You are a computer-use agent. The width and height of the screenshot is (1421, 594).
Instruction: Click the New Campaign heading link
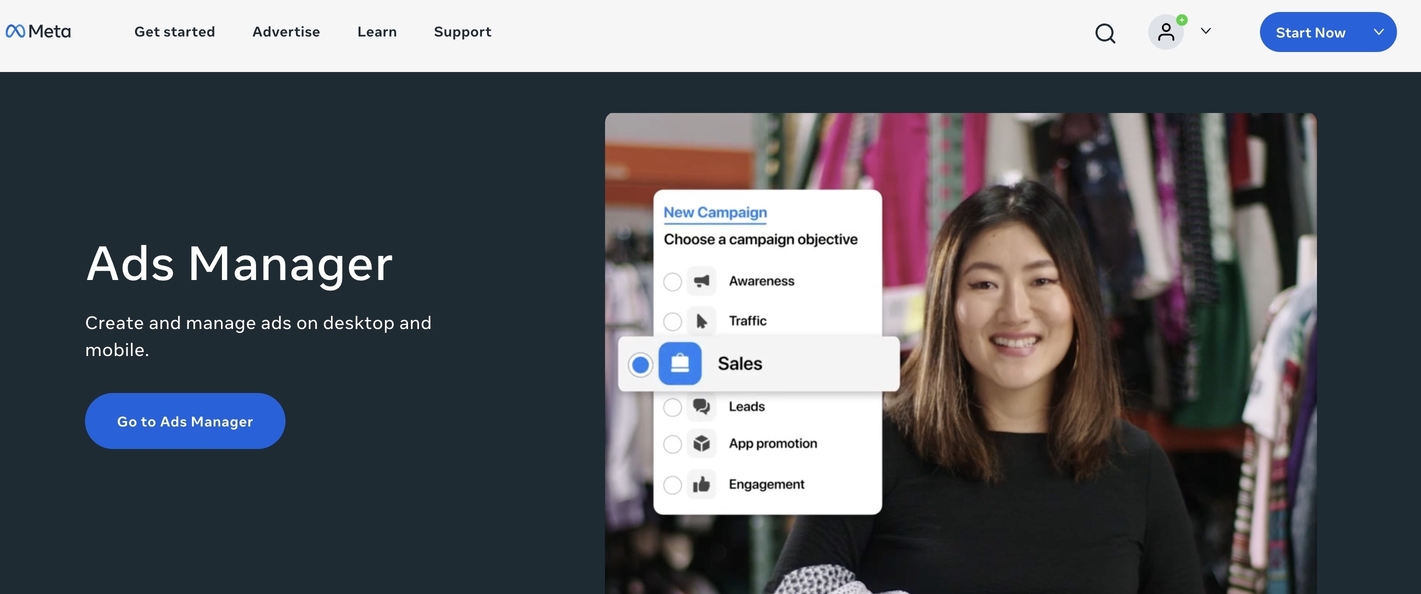tap(715, 212)
